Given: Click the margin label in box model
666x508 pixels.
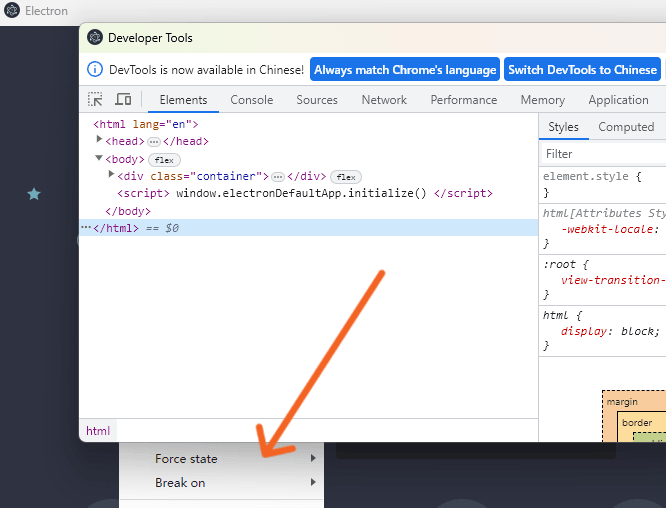Looking at the screenshot, I should pyautogui.click(x=622, y=402).
